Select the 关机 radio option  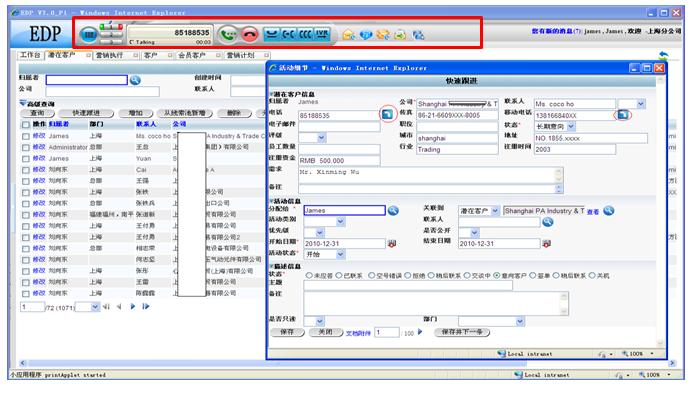592,276
